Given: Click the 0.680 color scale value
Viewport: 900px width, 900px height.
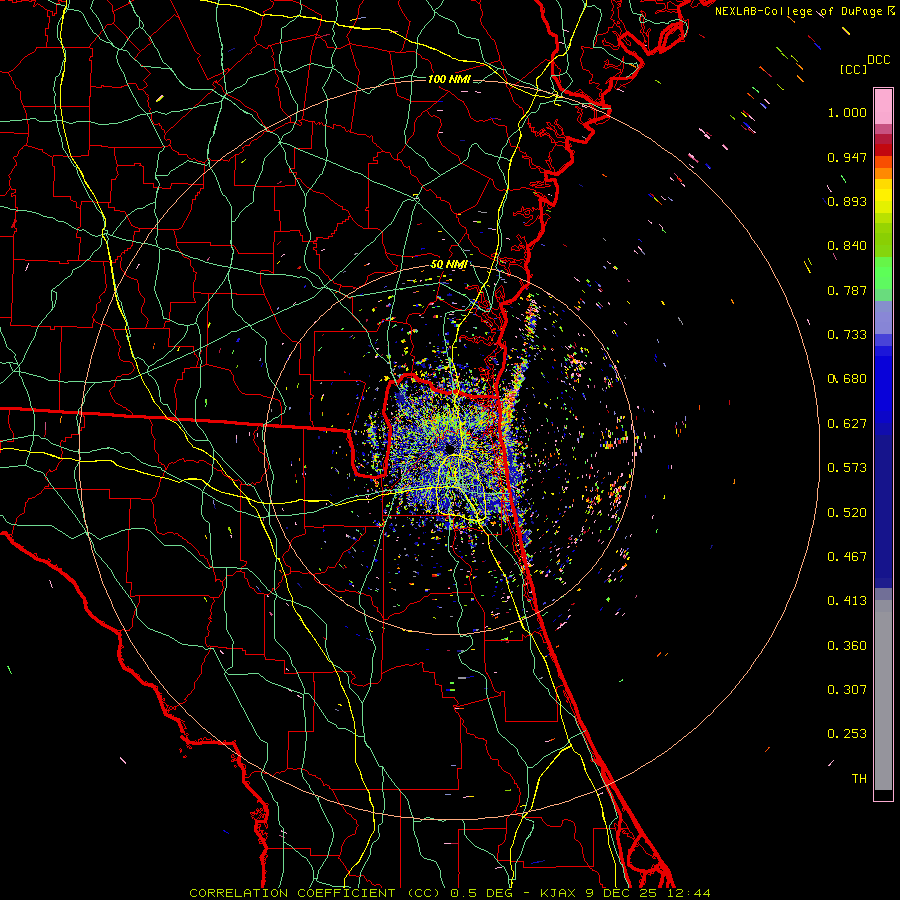Looking at the screenshot, I should tap(847, 379).
